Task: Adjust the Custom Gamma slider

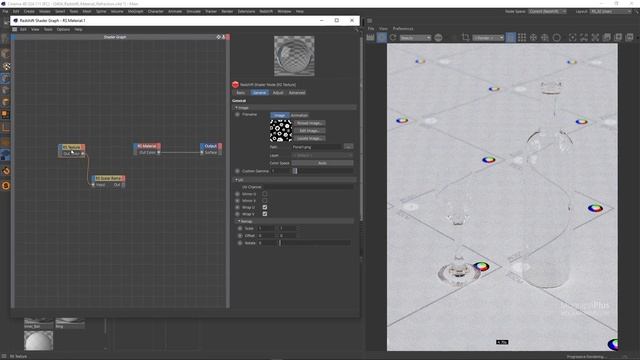Action: [323, 171]
